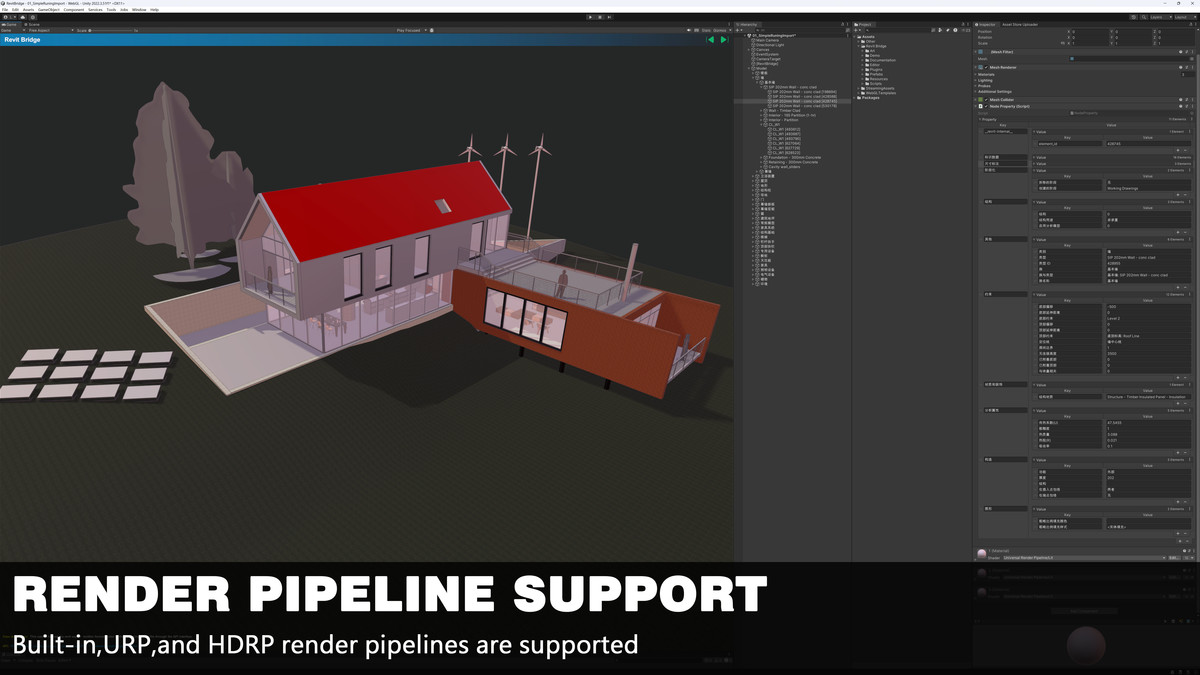Open the Window menu
Screen dimensions: 1200x675
[139, 9]
